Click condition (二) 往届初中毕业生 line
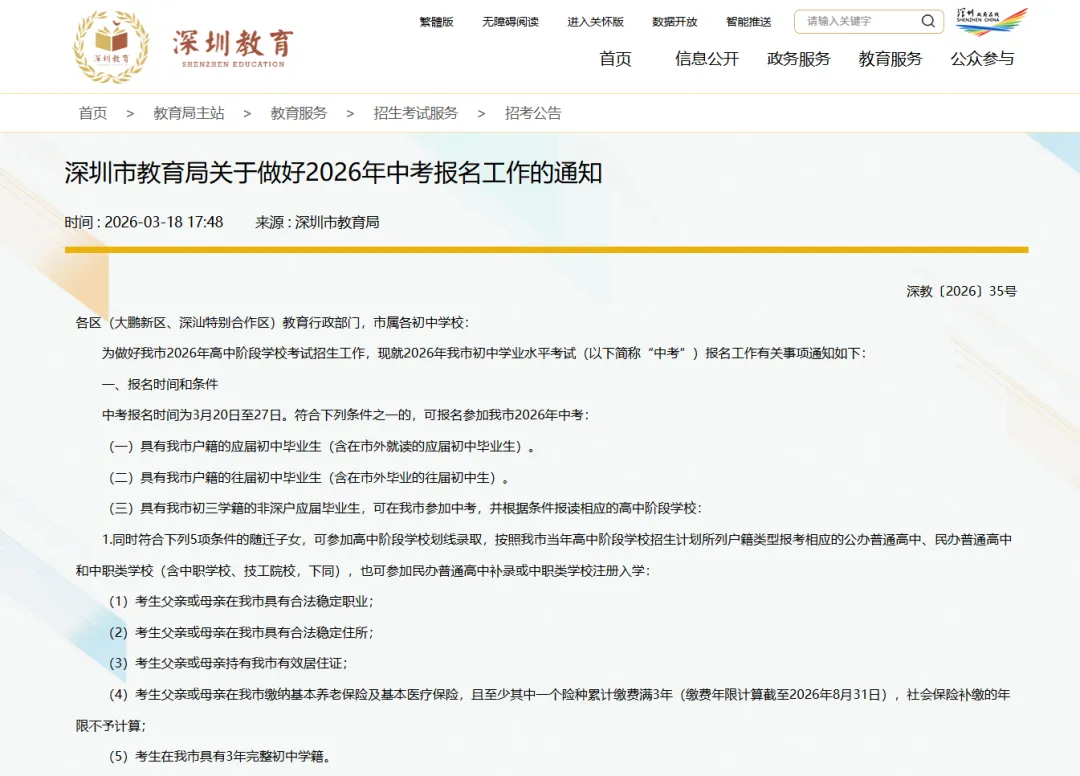This screenshot has width=1080, height=776. coord(309,477)
